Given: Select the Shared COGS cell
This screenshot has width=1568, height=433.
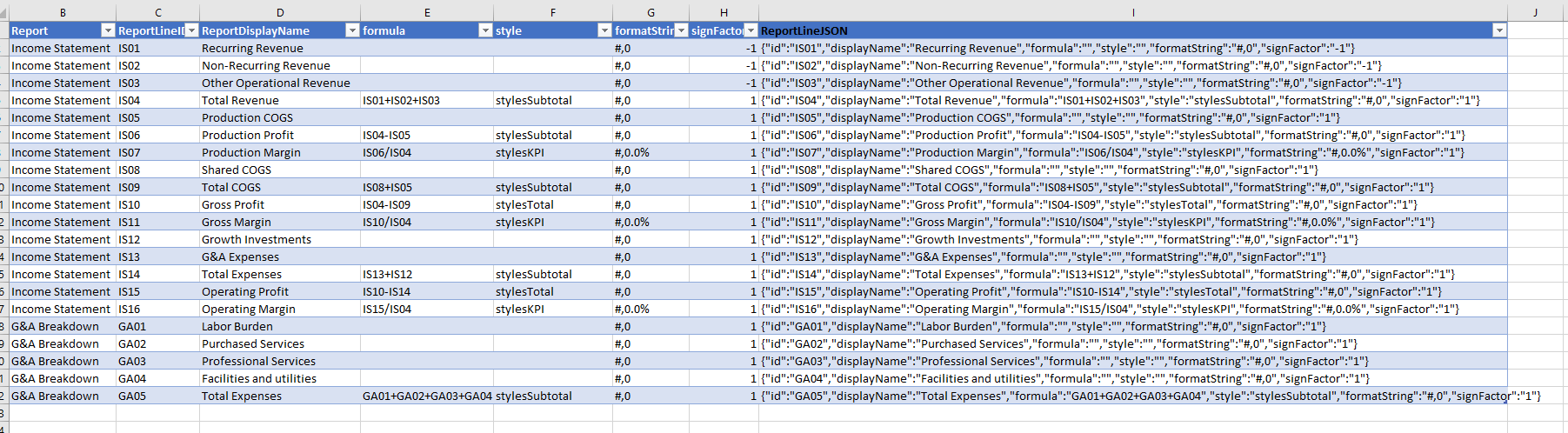Looking at the screenshot, I should [x=280, y=170].
